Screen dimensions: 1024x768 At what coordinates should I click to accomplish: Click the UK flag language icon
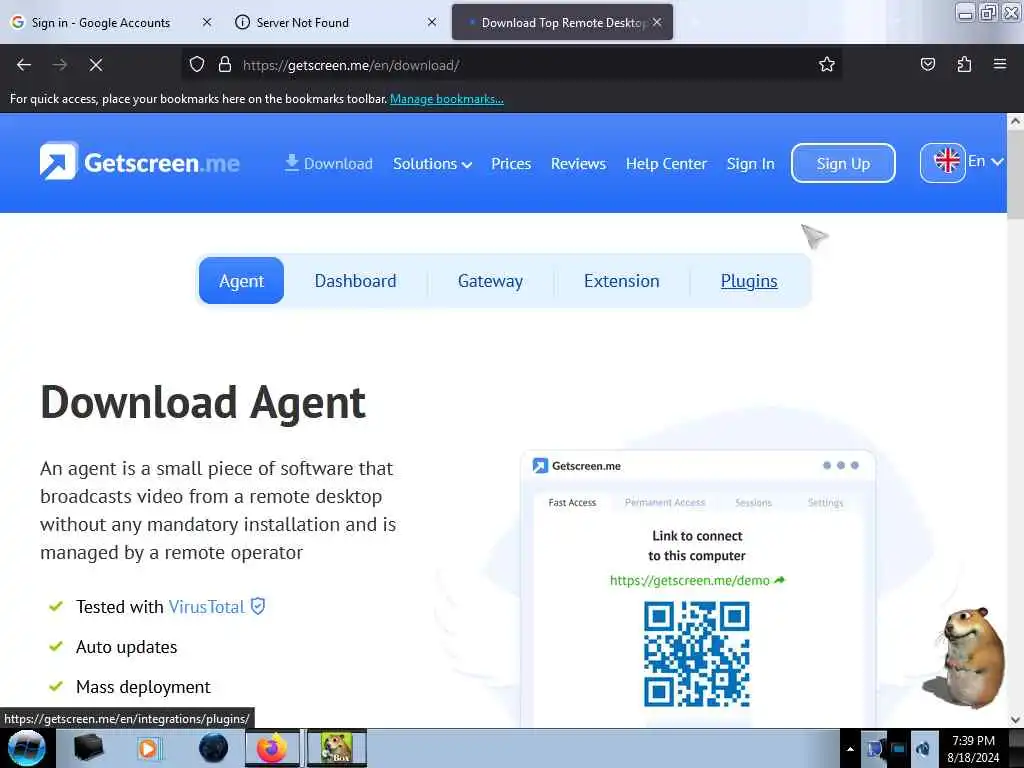point(946,161)
